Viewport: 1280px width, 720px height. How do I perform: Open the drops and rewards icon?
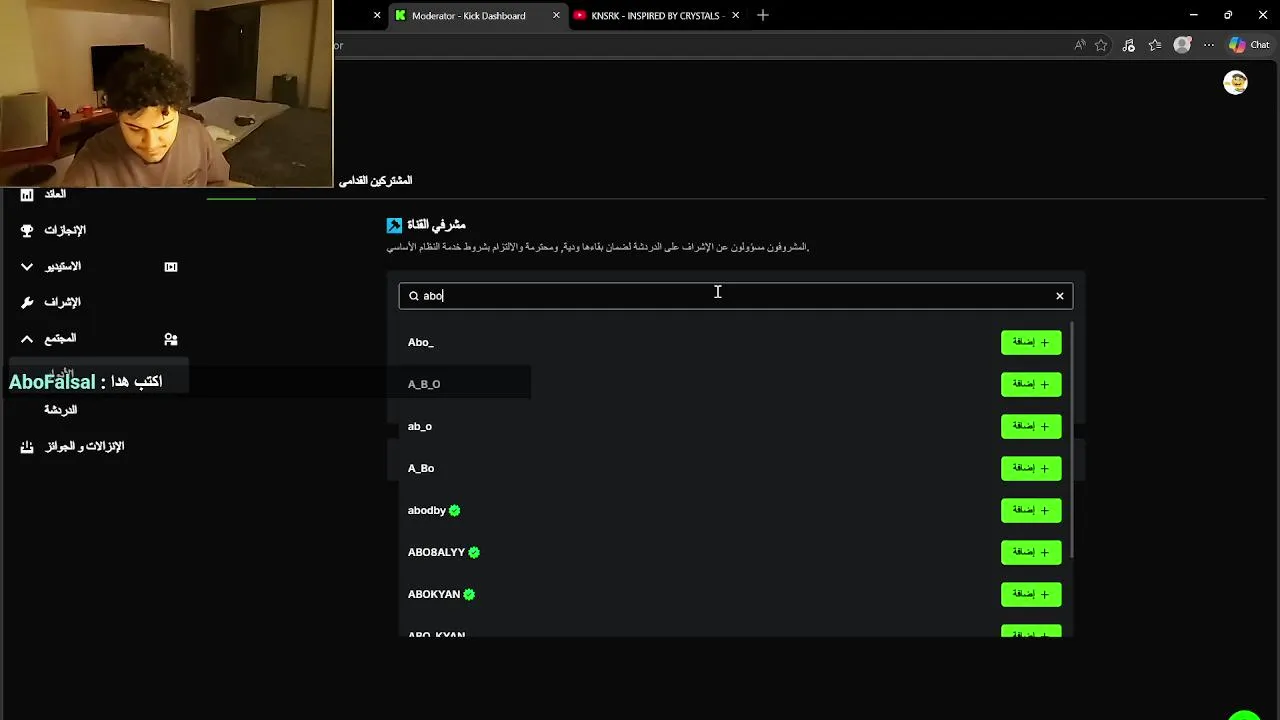[27, 447]
